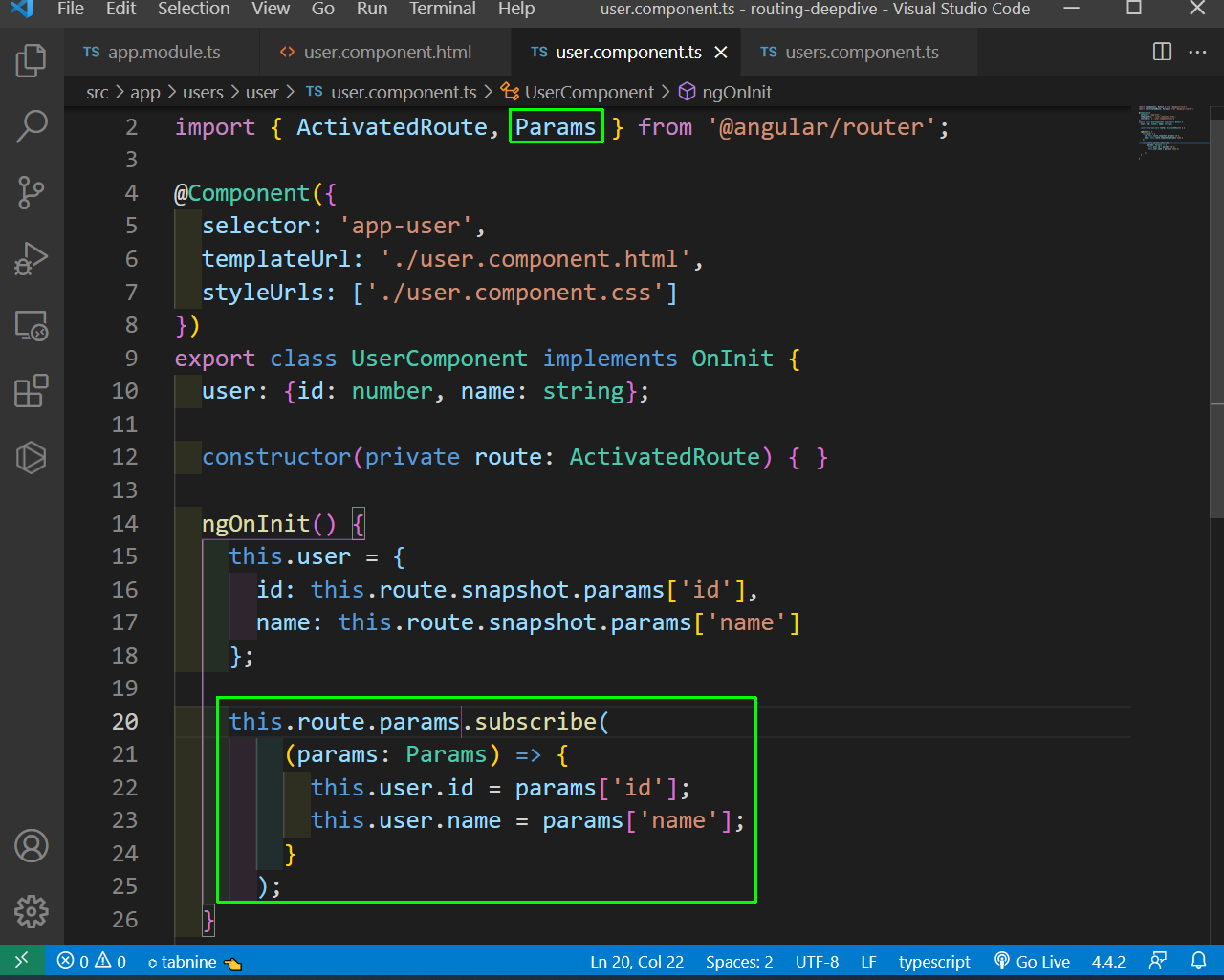
Task: Open the Edit menu
Action: (120, 9)
